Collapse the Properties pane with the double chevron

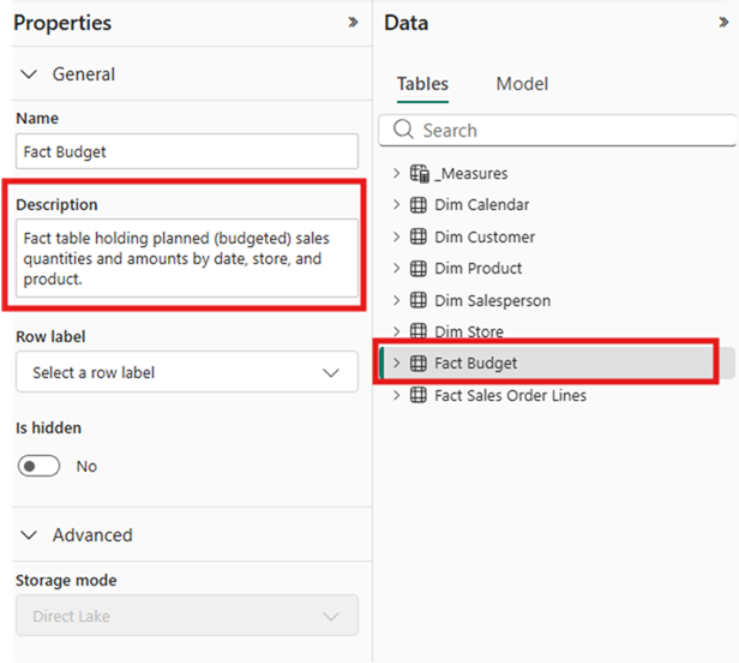(x=353, y=22)
